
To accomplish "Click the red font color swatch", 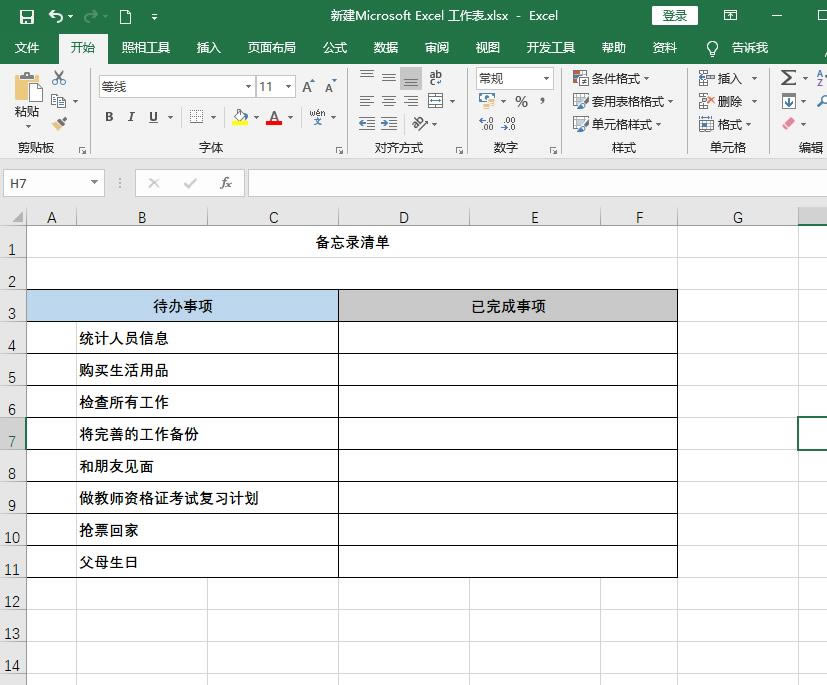I will point(273,120).
